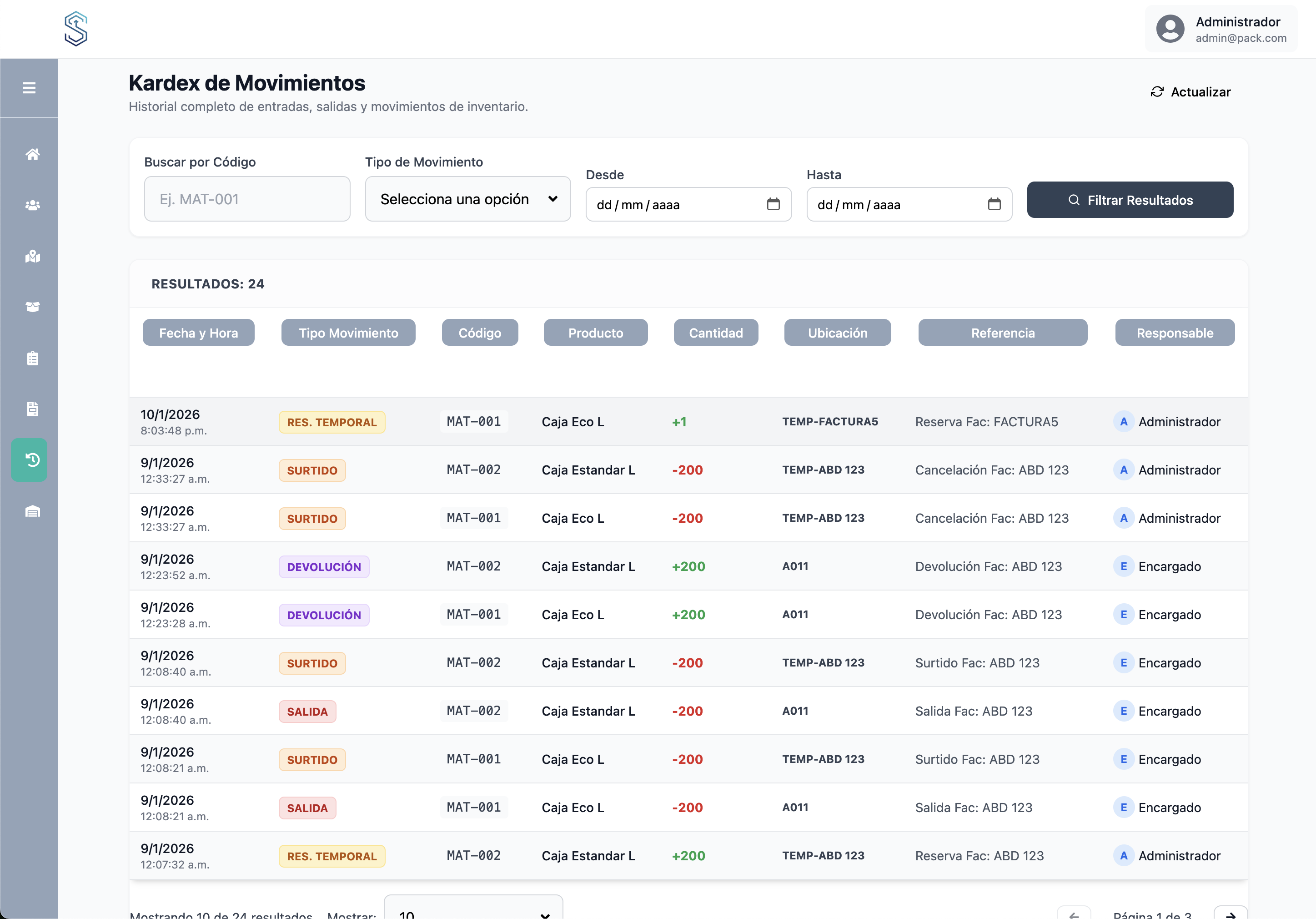Open the clipboard list sidebar icon
This screenshot has width=1316, height=919.
(x=33, y=359)
